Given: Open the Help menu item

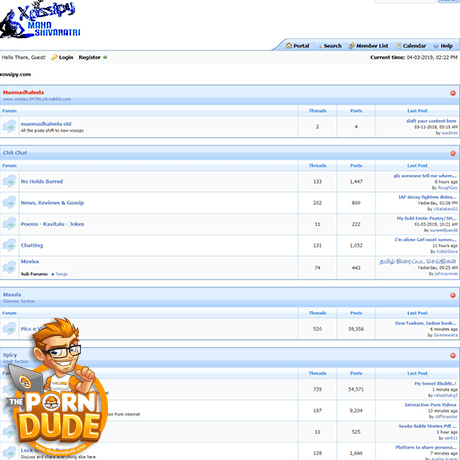Looking at the screenshot, I should pos(443,46).
